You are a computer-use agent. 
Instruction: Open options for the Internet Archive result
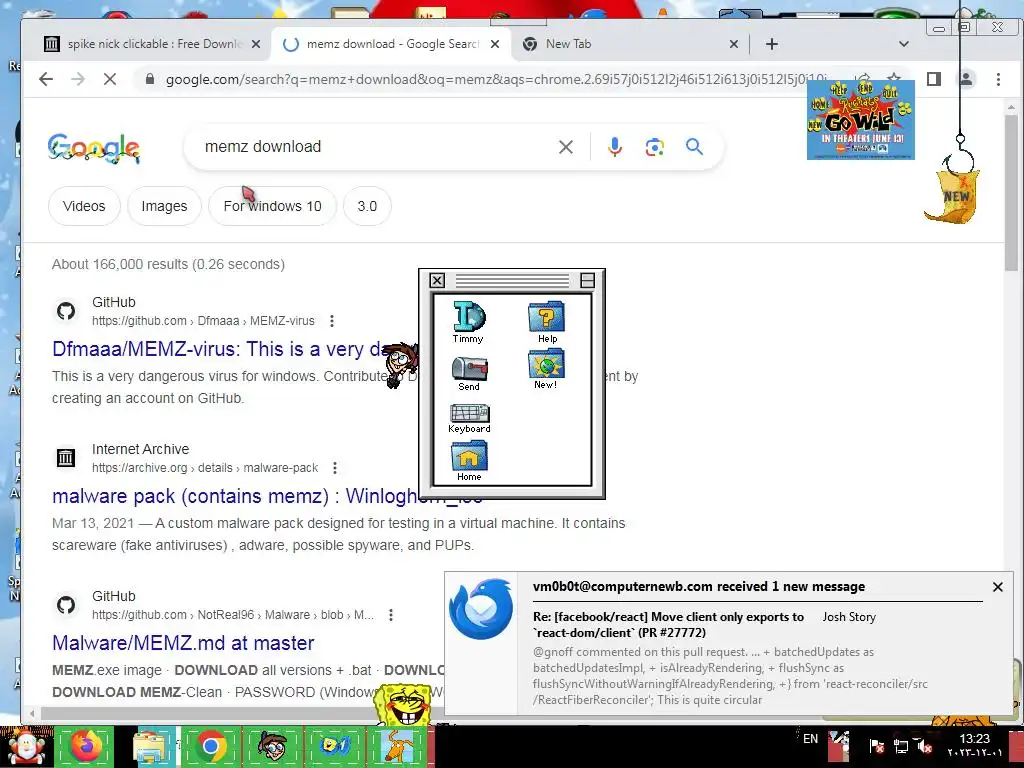click(335, 468)
